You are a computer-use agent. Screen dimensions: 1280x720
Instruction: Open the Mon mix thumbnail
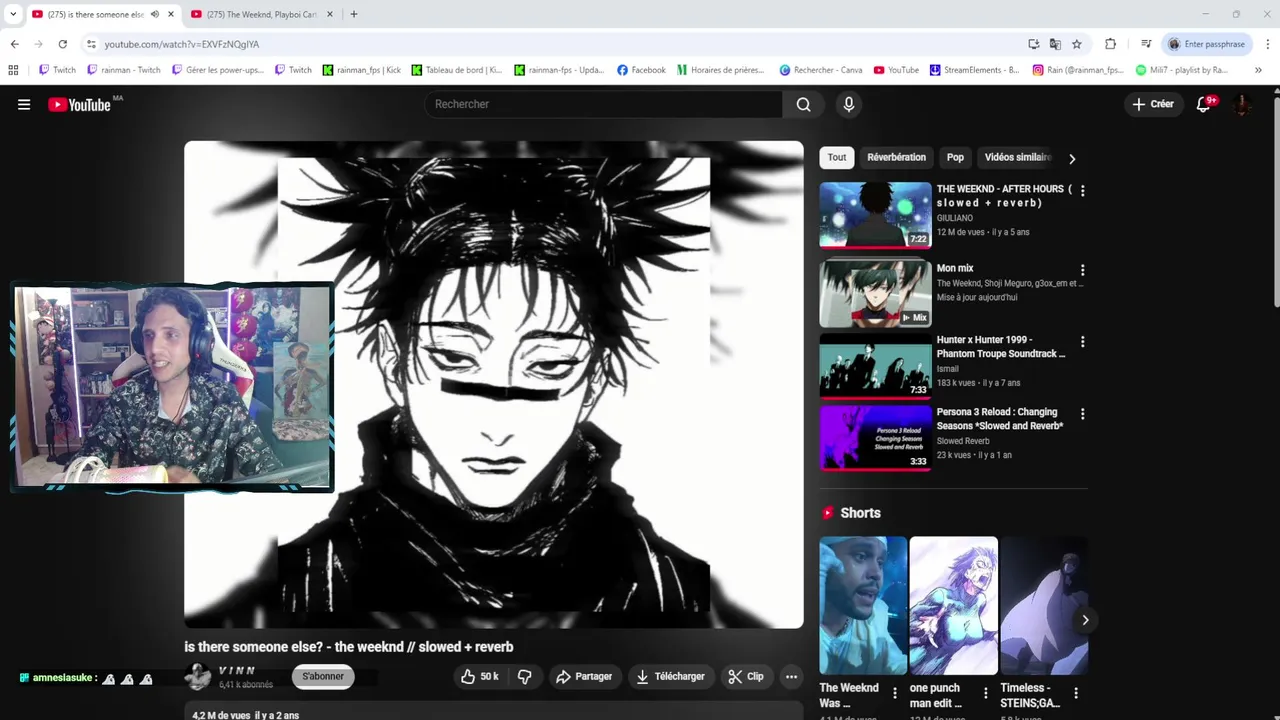(875, 294)
